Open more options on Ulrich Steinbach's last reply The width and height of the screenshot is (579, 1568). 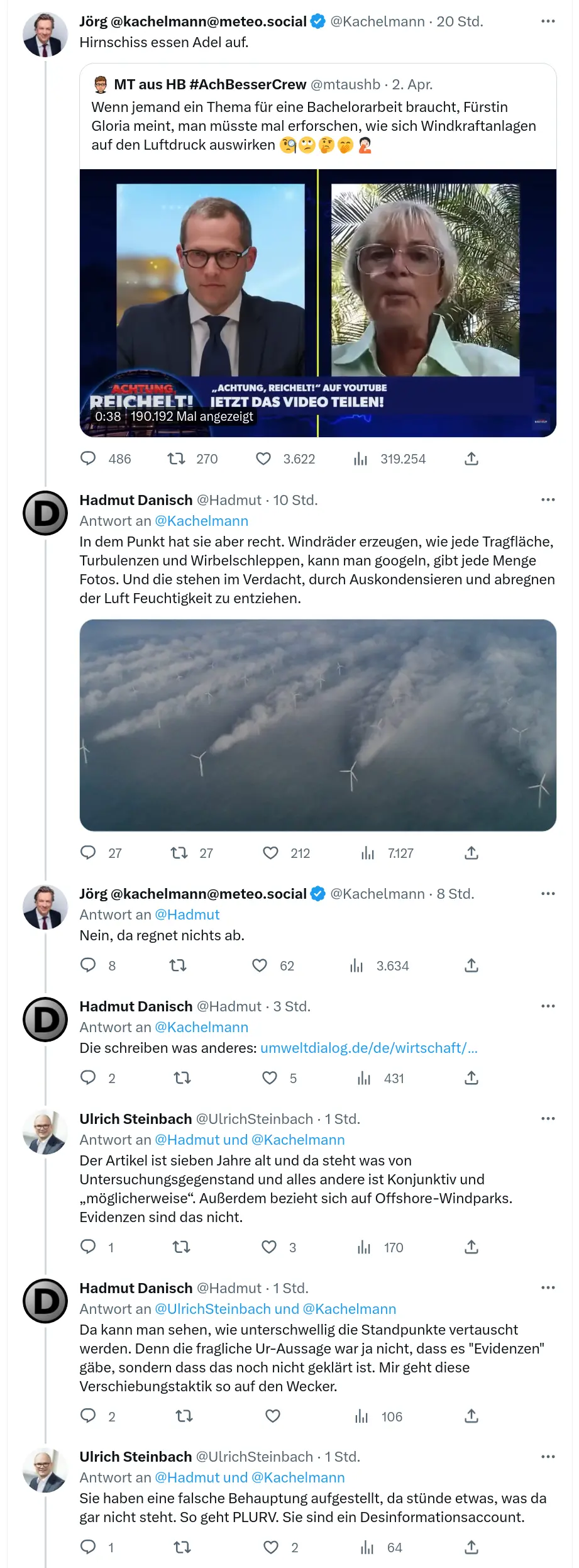tap(548, 1457)
